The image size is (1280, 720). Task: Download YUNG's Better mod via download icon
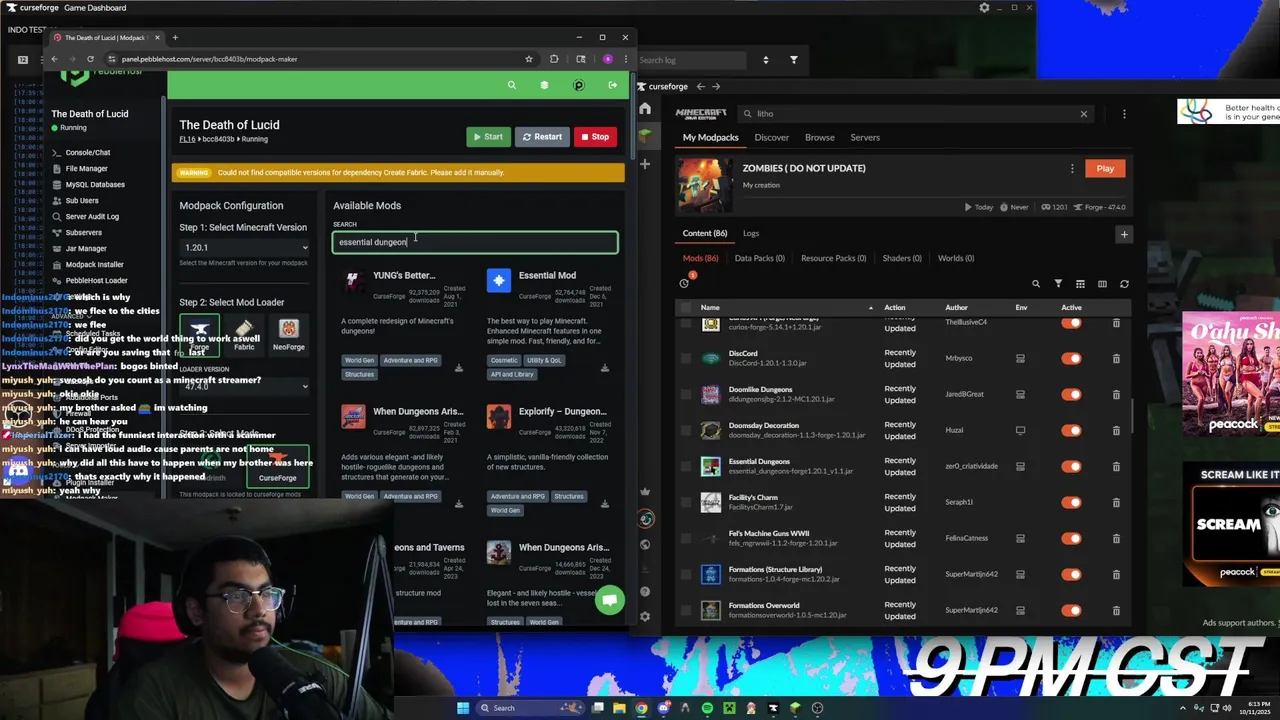(x=458, y=368)
